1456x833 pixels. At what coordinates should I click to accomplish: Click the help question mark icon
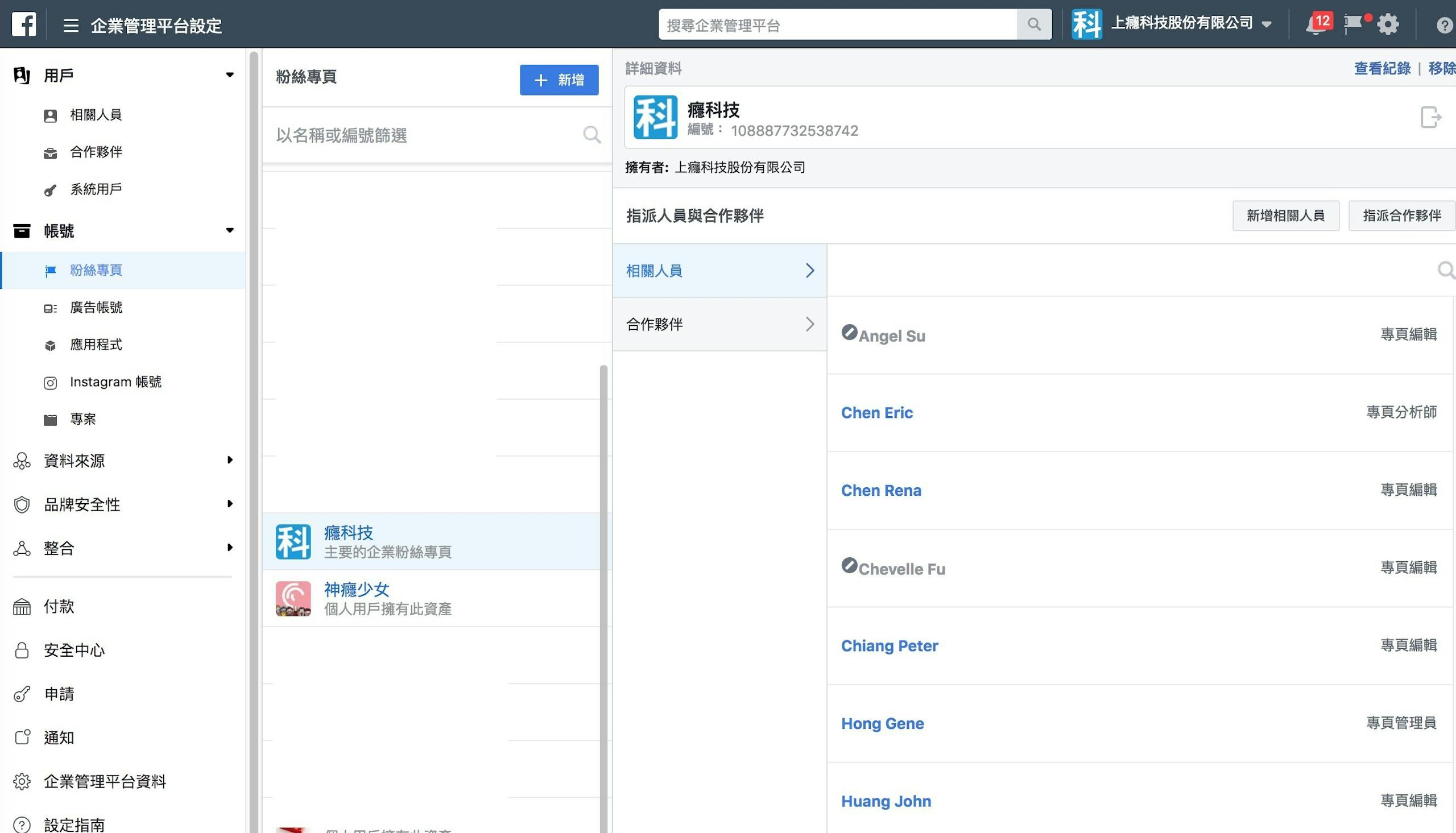(1445, 26)
